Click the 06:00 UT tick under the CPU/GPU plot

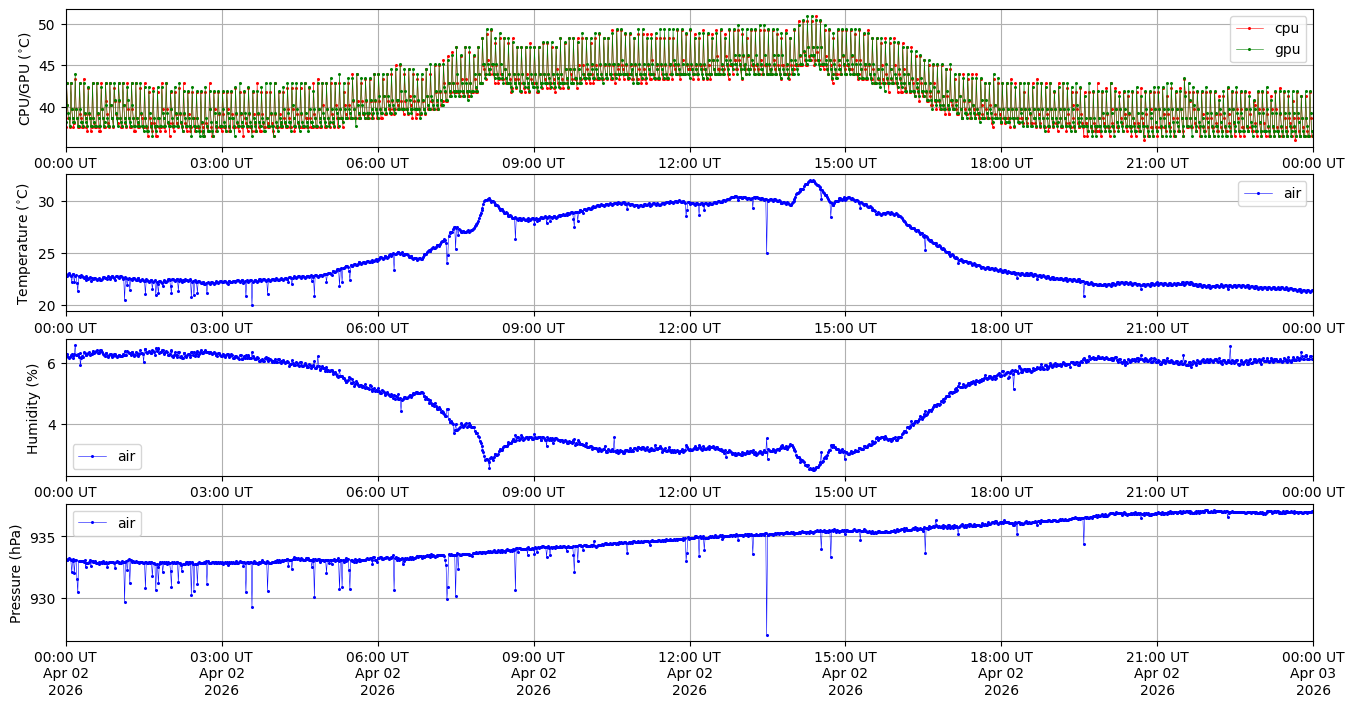377,163
